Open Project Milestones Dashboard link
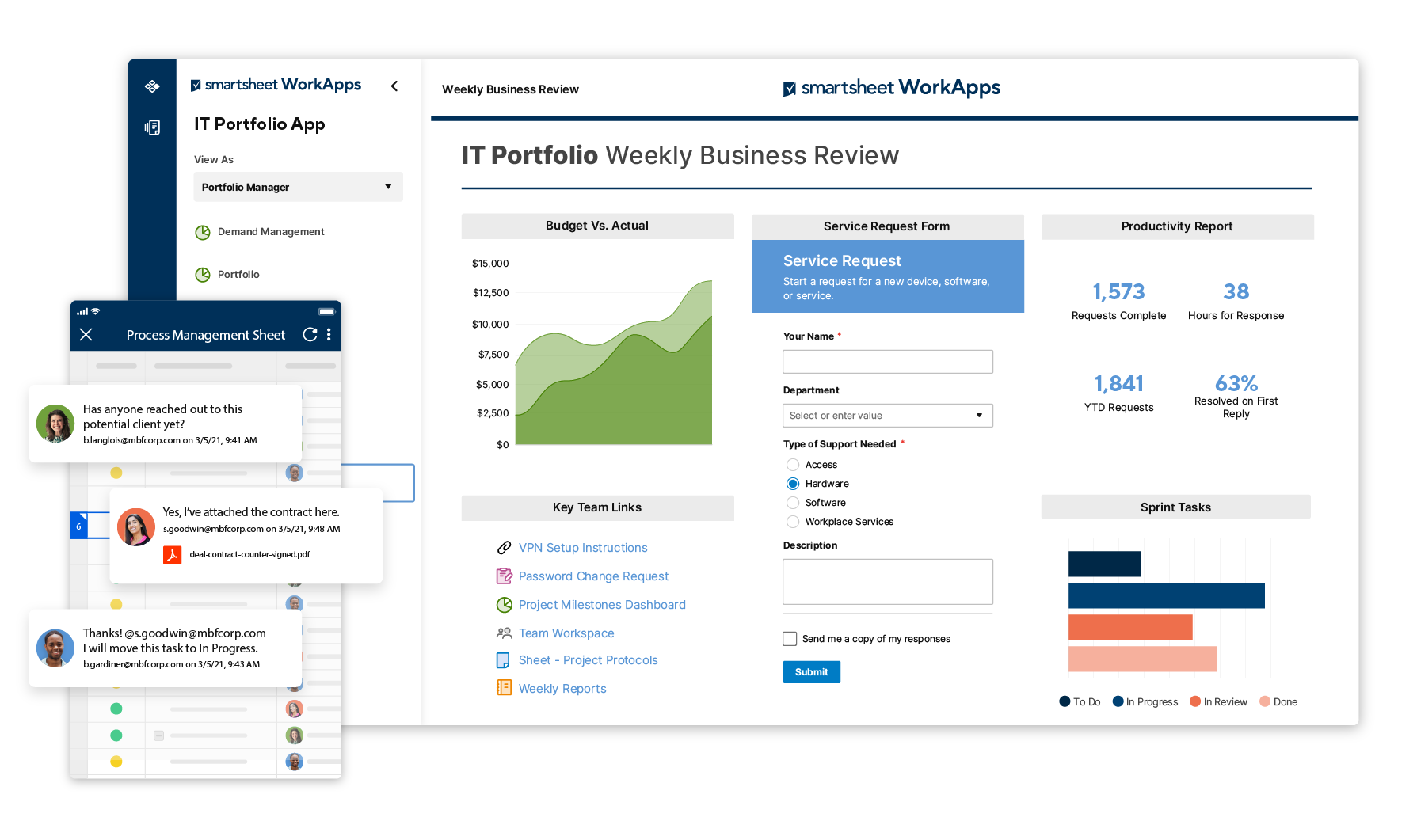1417x840 pixels. (602, 605)
